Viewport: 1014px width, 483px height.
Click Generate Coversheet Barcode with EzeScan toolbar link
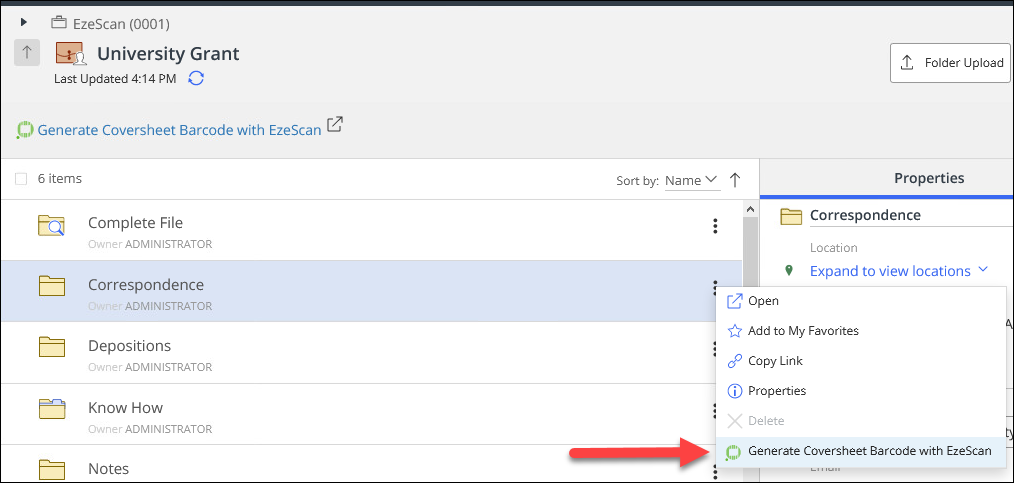pos(179,130)
